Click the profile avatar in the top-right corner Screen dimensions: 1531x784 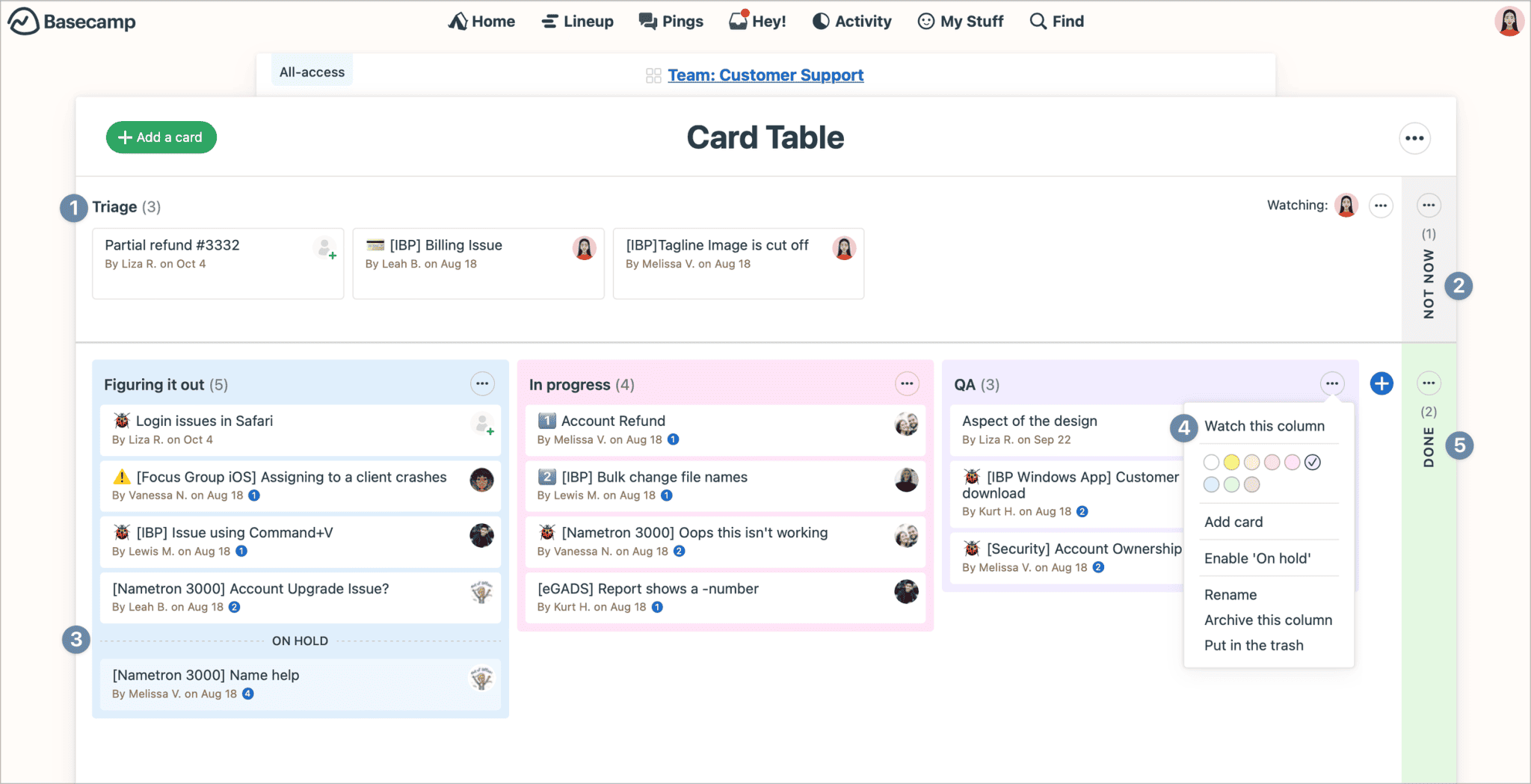click(x=1509, y=22)
